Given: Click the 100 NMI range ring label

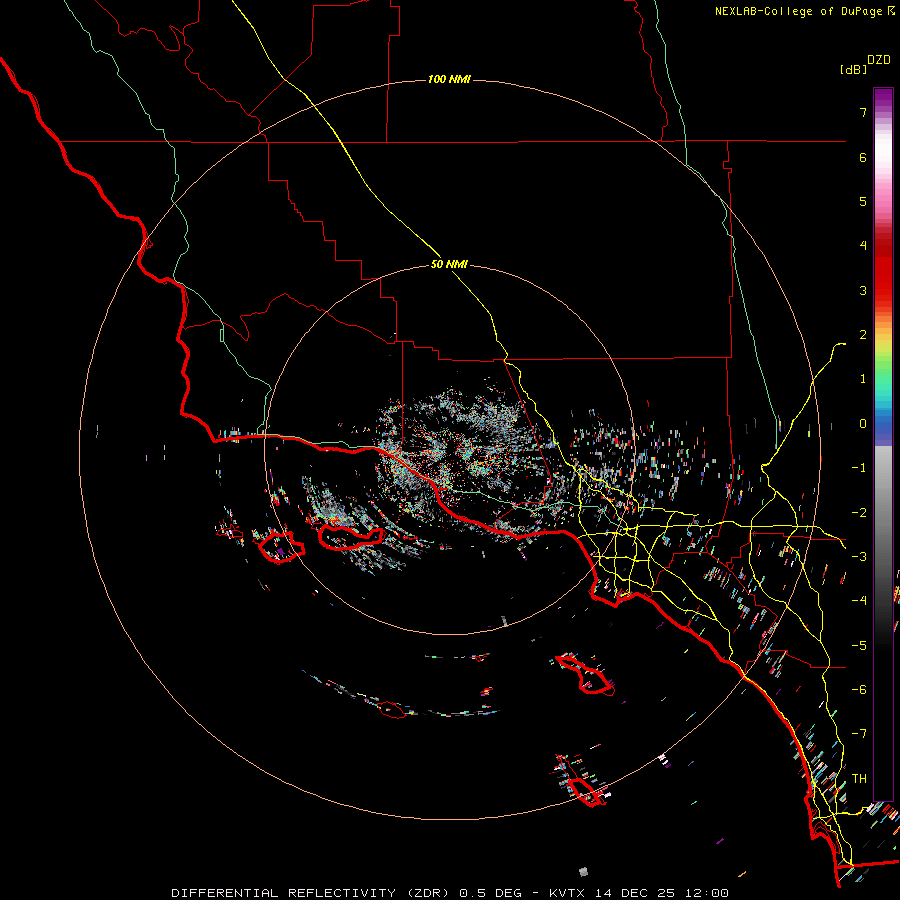Looking at the screenshot, I should point(449,79).
